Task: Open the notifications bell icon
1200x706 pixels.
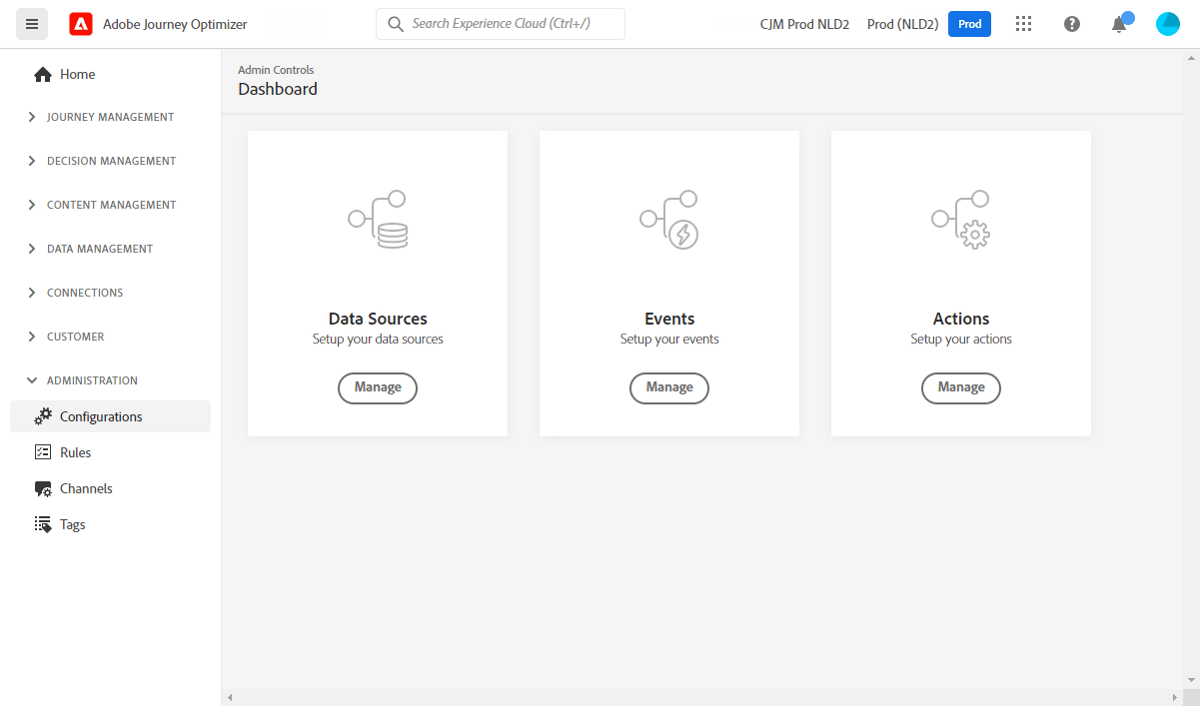Action: (x=1119, y=24)
